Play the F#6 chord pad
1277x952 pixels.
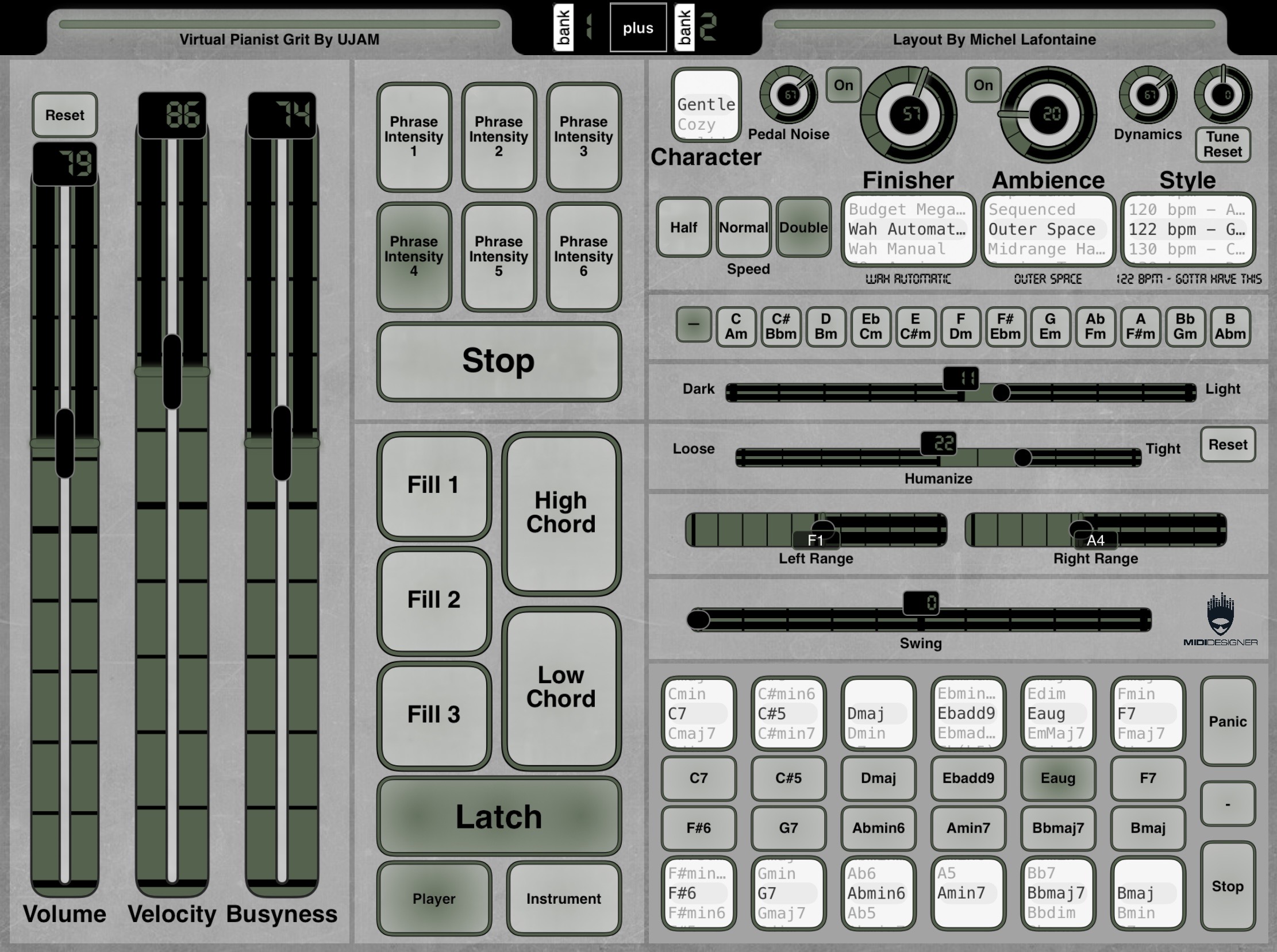(x=699, y=827)
